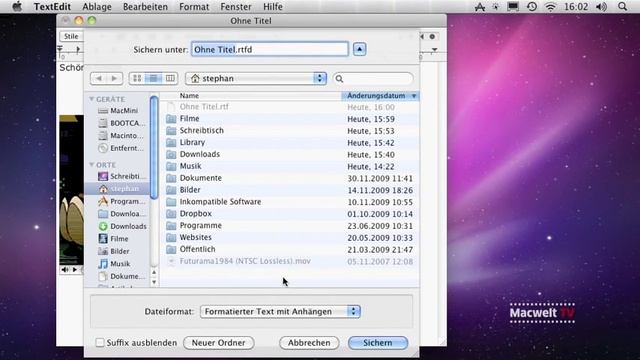Switch to list view

[x=153, y=78]
